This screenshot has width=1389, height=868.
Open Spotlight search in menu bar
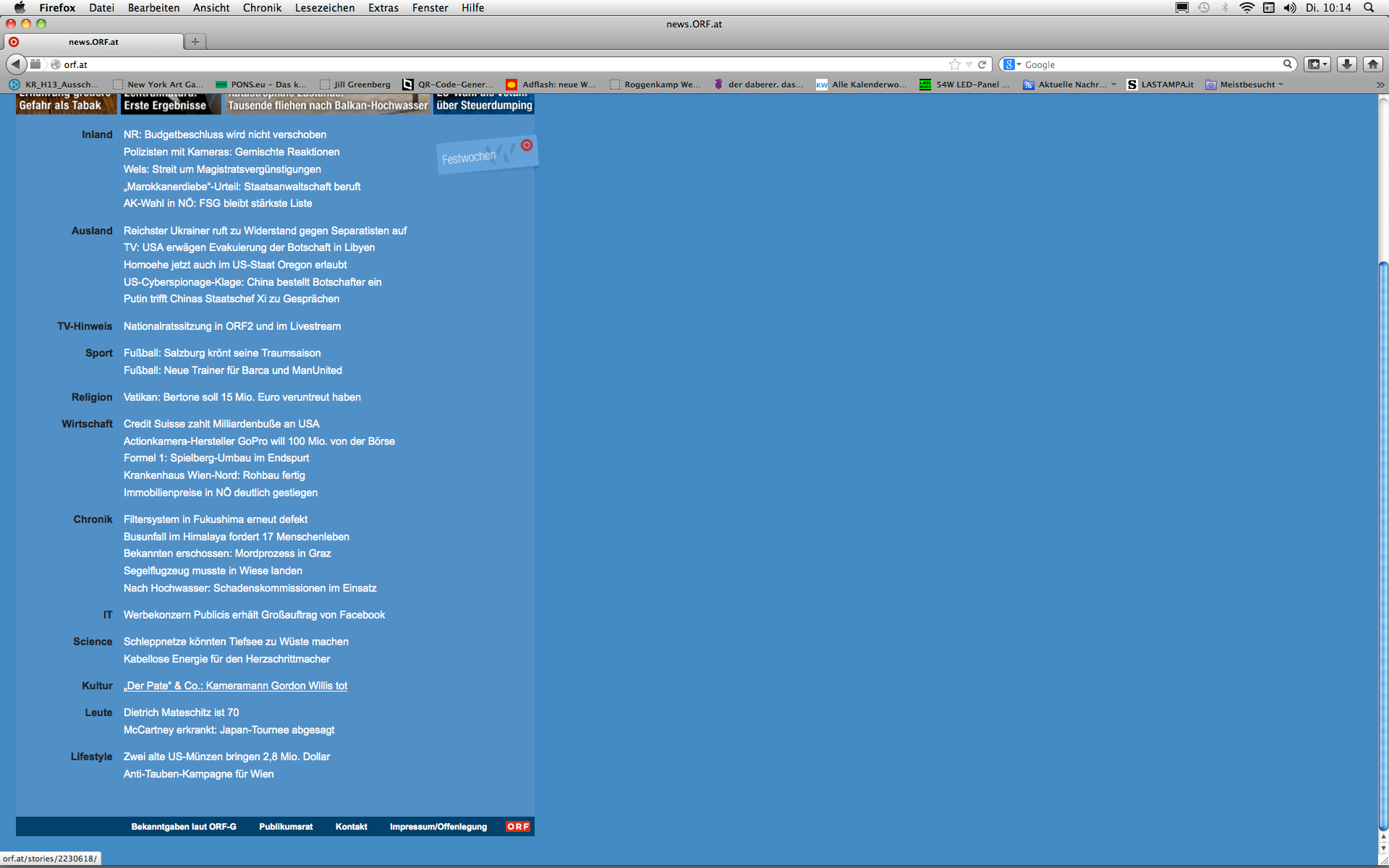point(1369,8)
